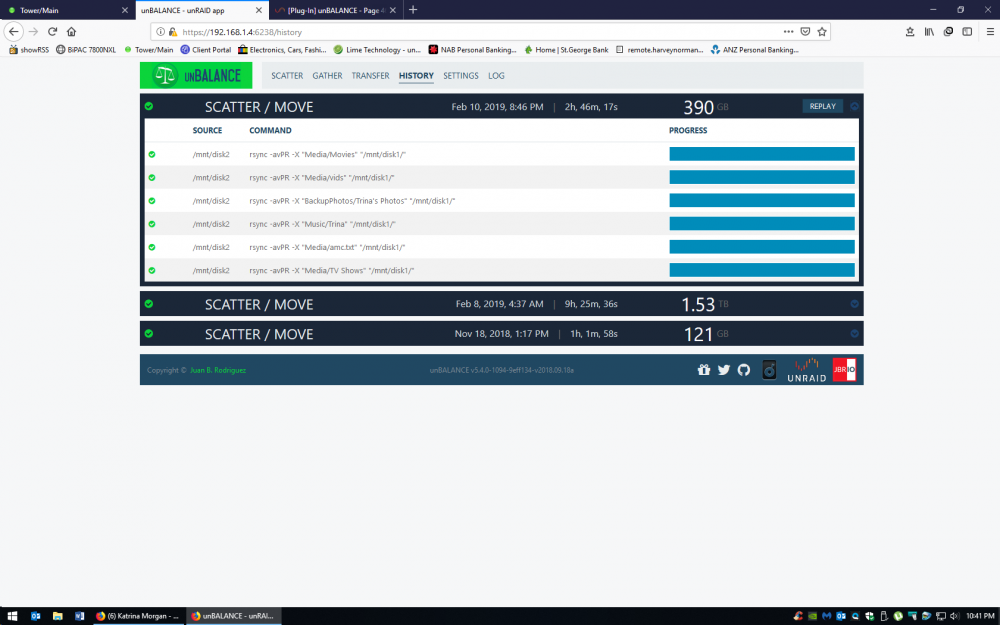Image resolution: width=1000 pixels, height=625 pixels.
Task: Expand the Feb 8, 2019 operation chevron
Action: point(855,304)
